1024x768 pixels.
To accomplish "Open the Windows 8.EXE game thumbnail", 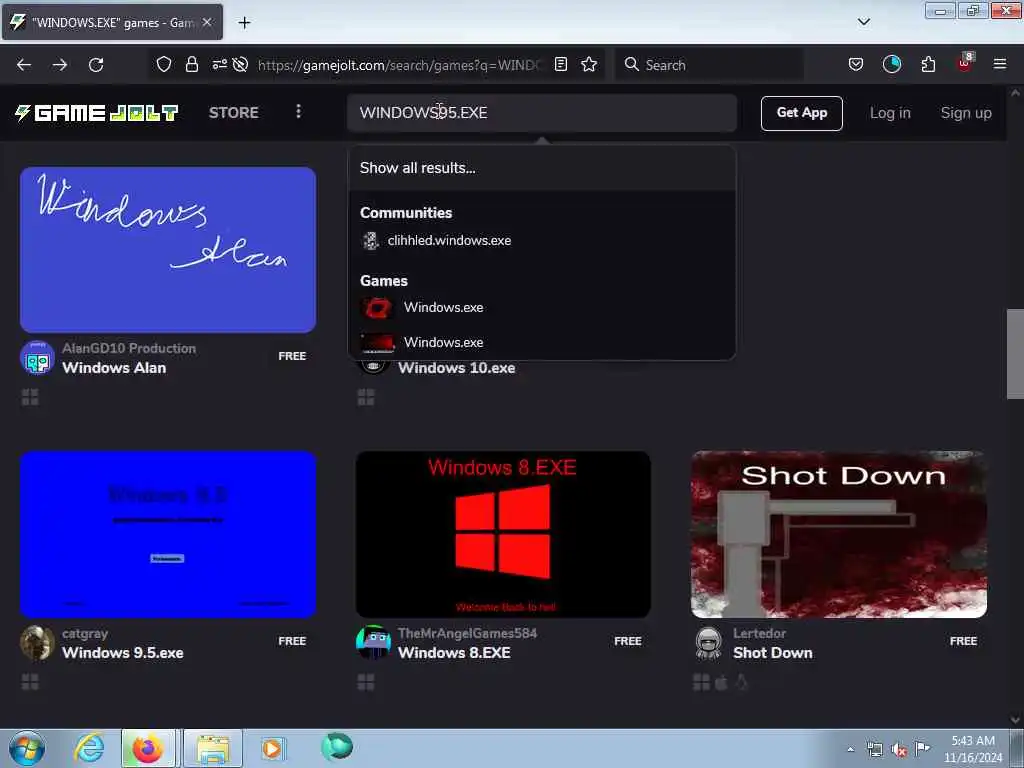I will tap(503, 534).
